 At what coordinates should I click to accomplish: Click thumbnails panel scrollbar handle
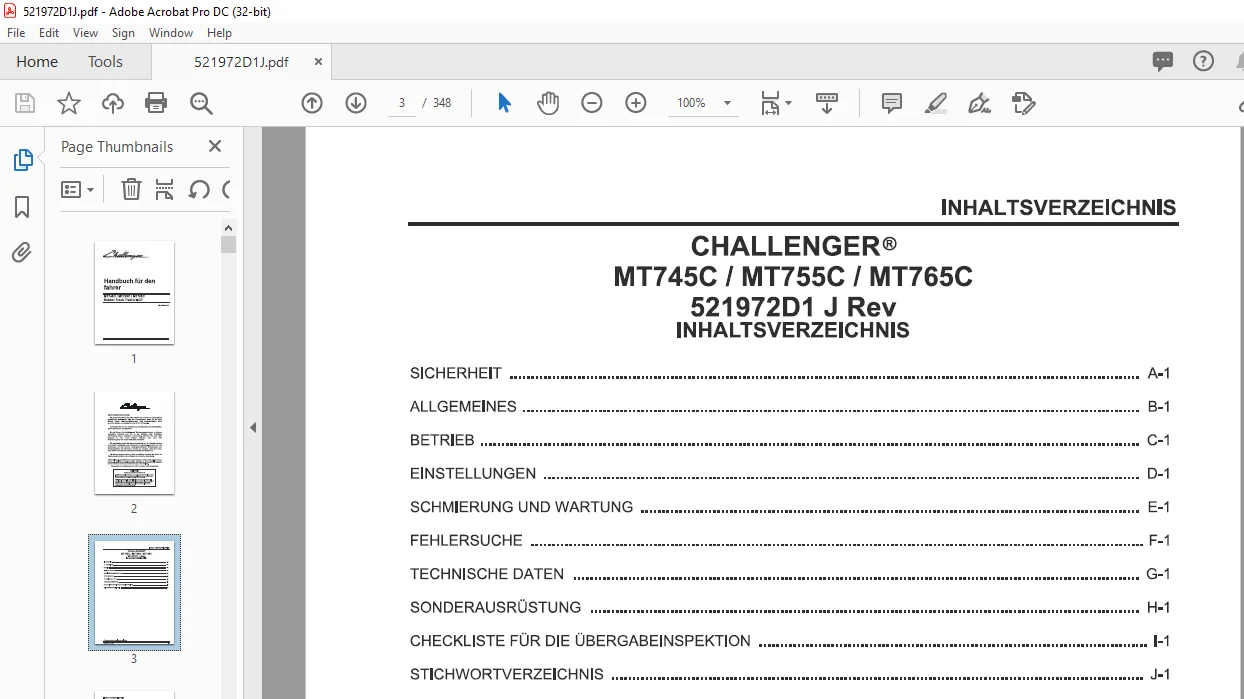tap(229, 244)
